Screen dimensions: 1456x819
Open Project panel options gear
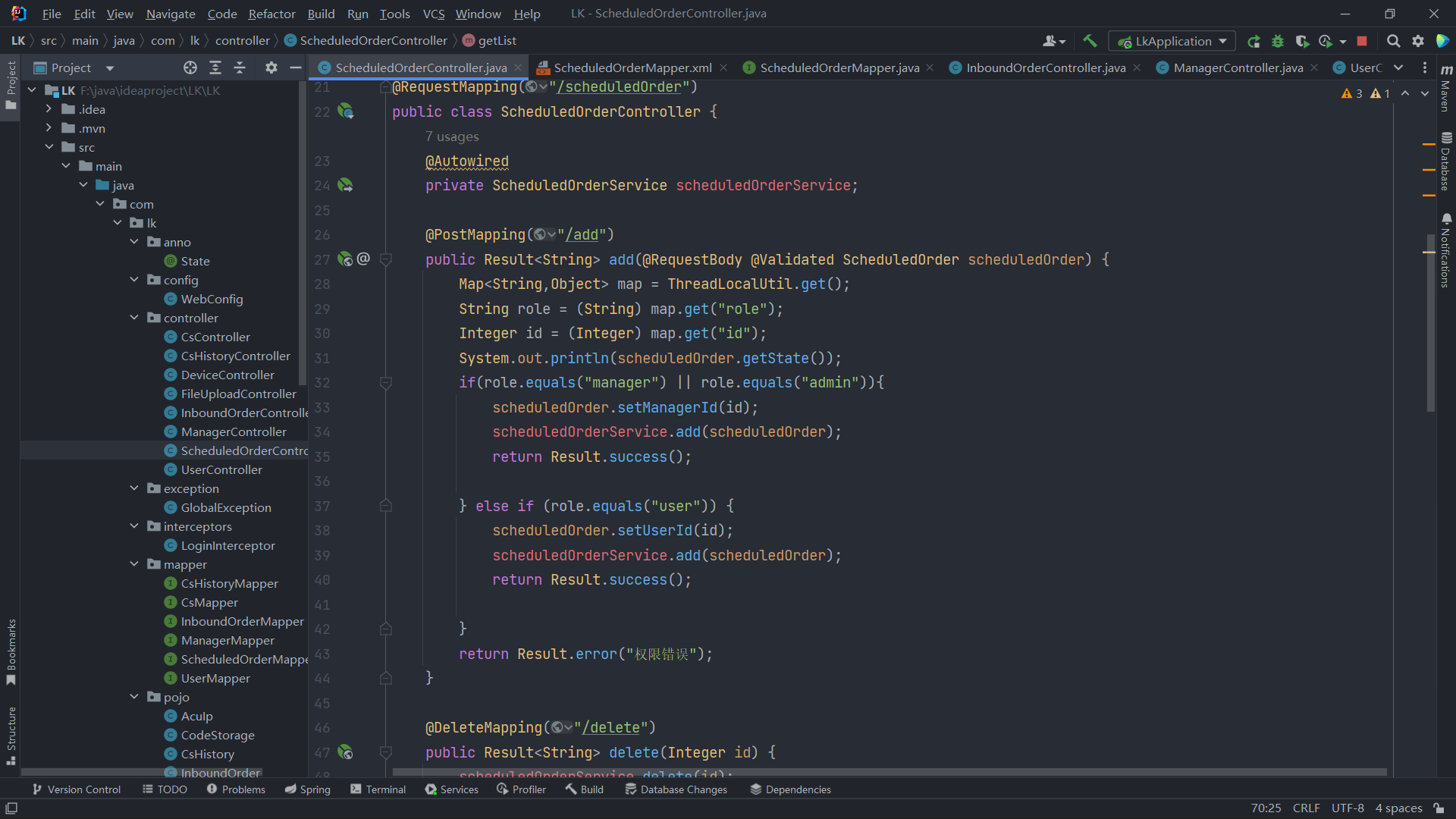coord(271,67)
